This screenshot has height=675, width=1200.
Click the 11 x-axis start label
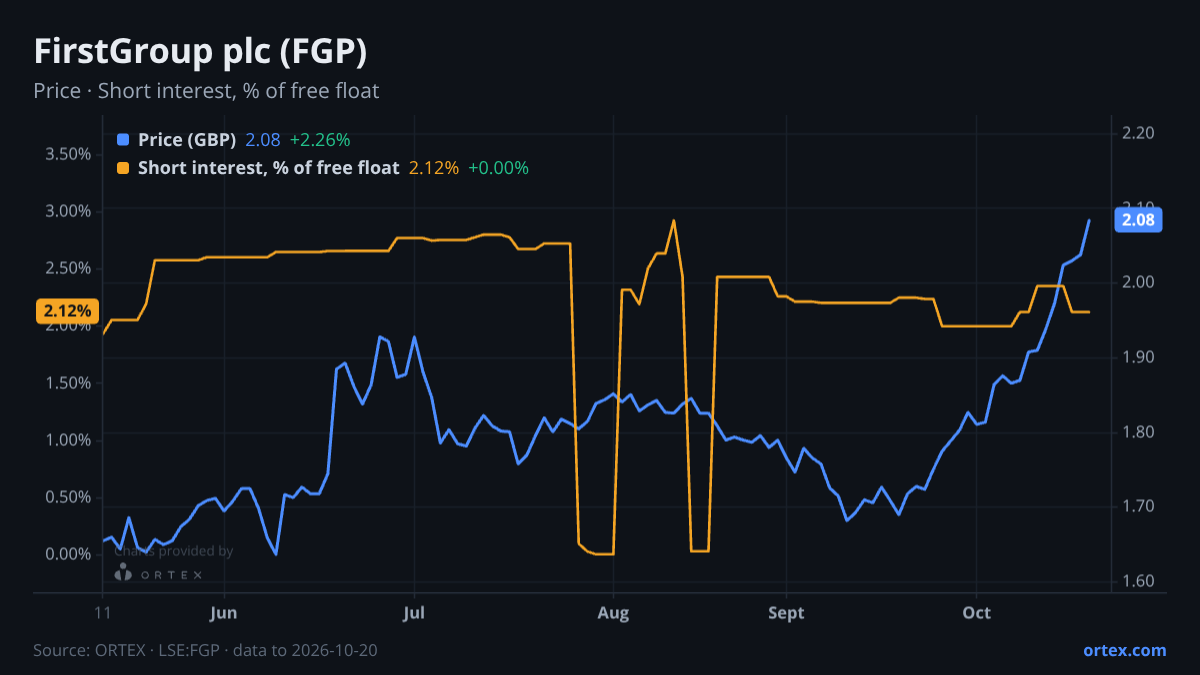point(103,612)
